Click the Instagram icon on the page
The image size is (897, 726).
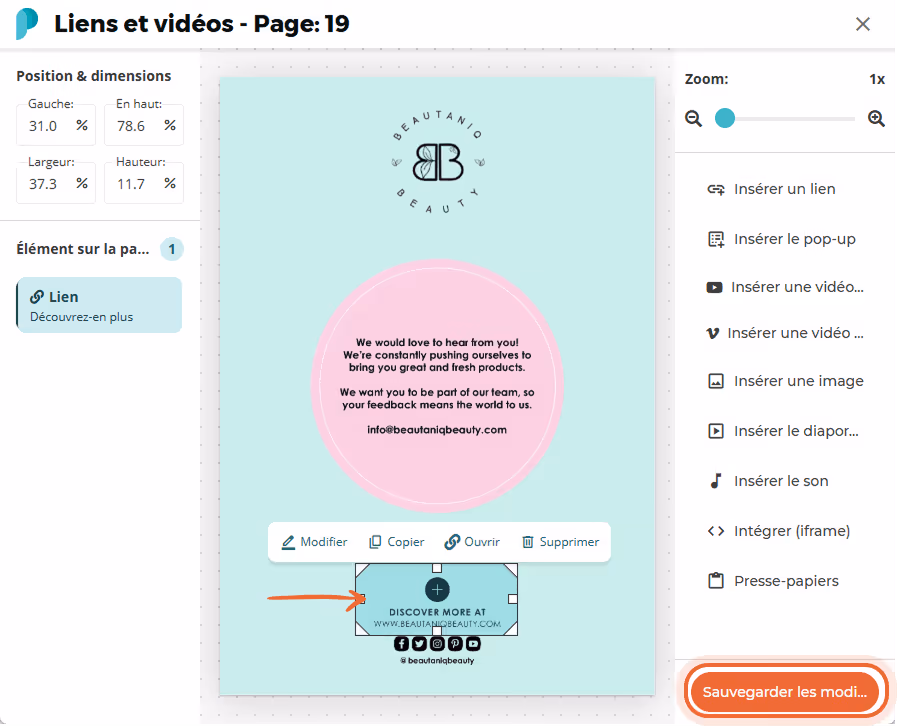[437, 644]
